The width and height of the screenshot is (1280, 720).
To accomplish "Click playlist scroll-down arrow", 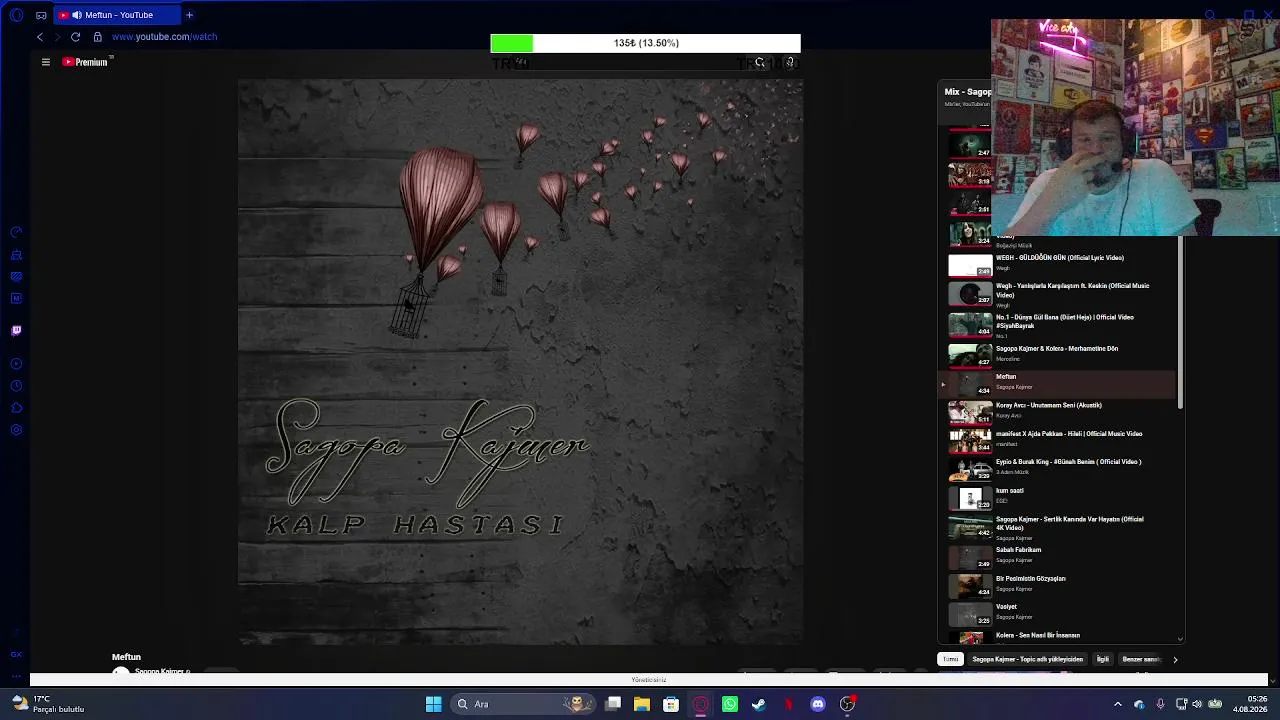I will tap(1181, 638).
